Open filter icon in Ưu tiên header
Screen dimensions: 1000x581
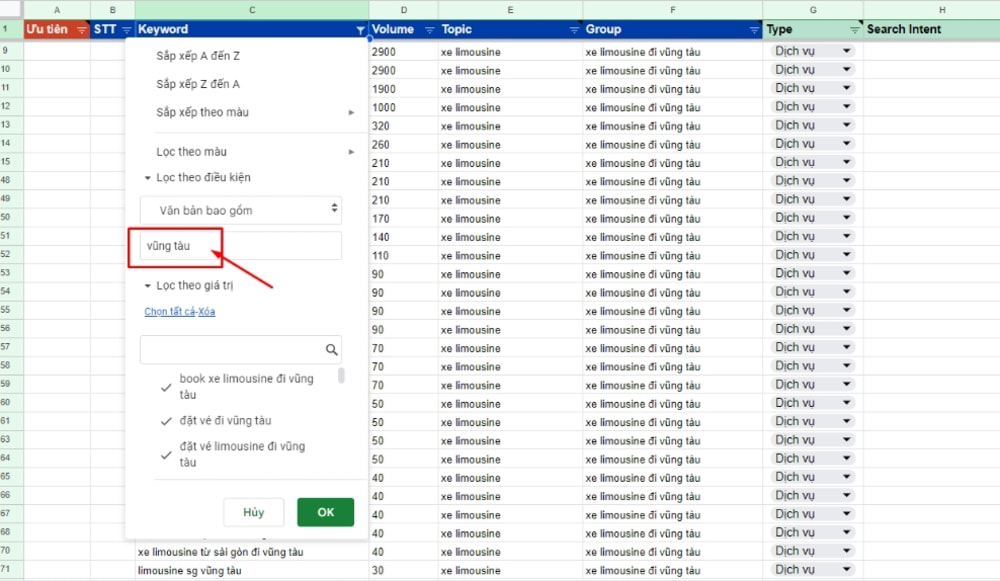(81, 30)
